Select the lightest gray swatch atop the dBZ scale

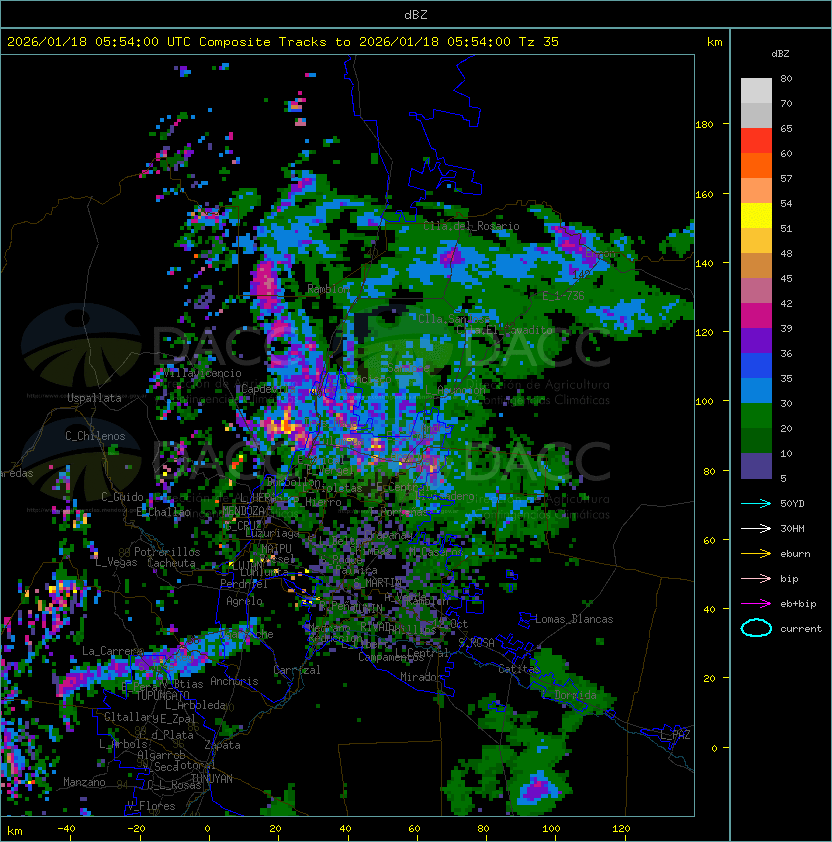tap(756, 91)
